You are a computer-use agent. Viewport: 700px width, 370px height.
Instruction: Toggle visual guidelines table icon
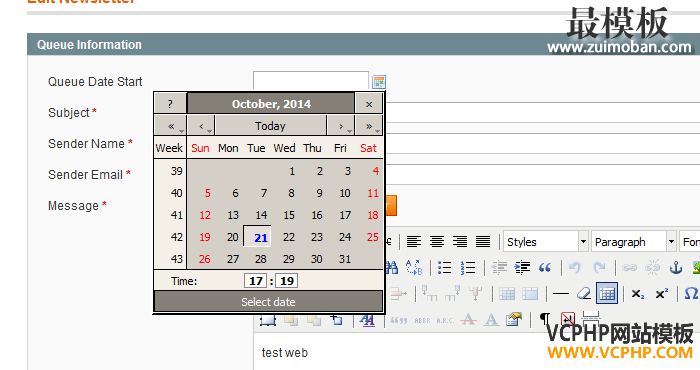pos(607,293)
